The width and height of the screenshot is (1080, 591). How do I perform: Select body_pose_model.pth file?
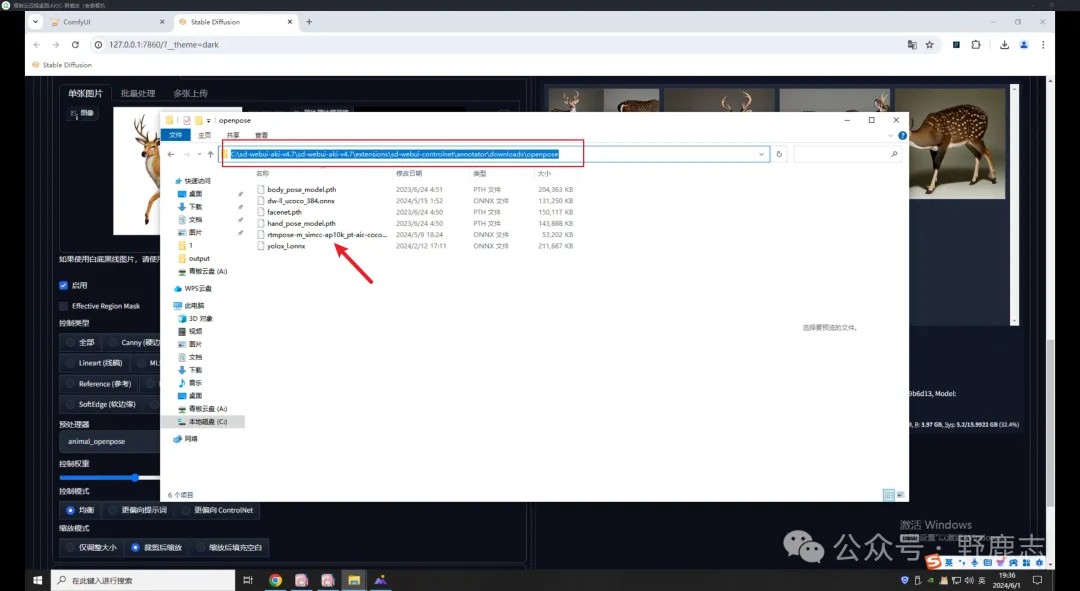[302, 189]
